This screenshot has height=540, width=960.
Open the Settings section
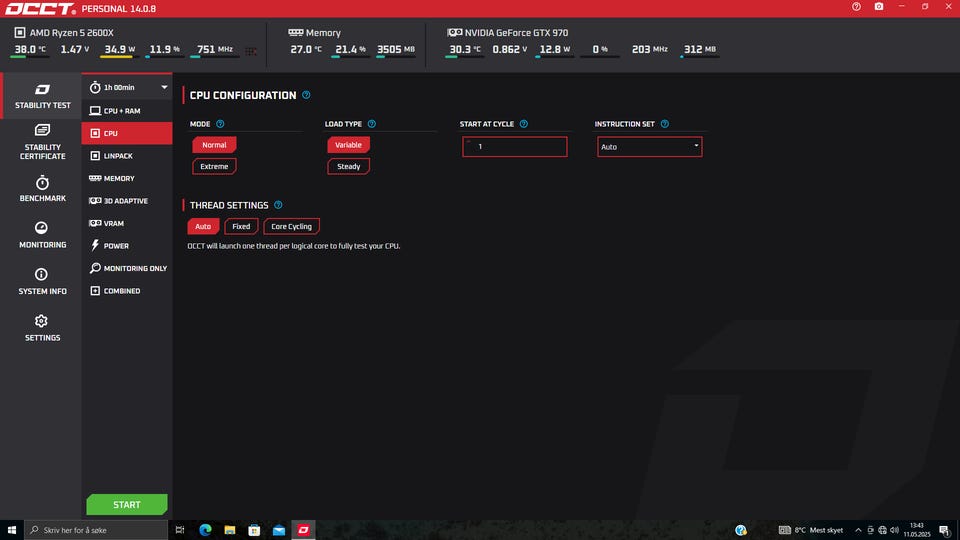click(x=42, y=329)
